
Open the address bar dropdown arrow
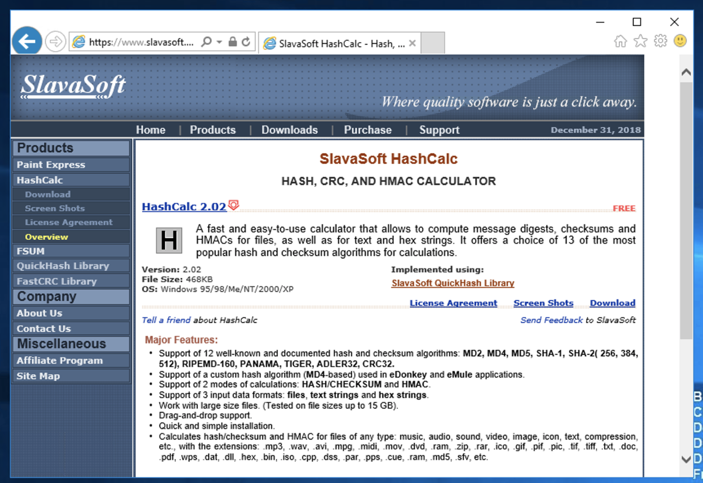pos(219,42)
